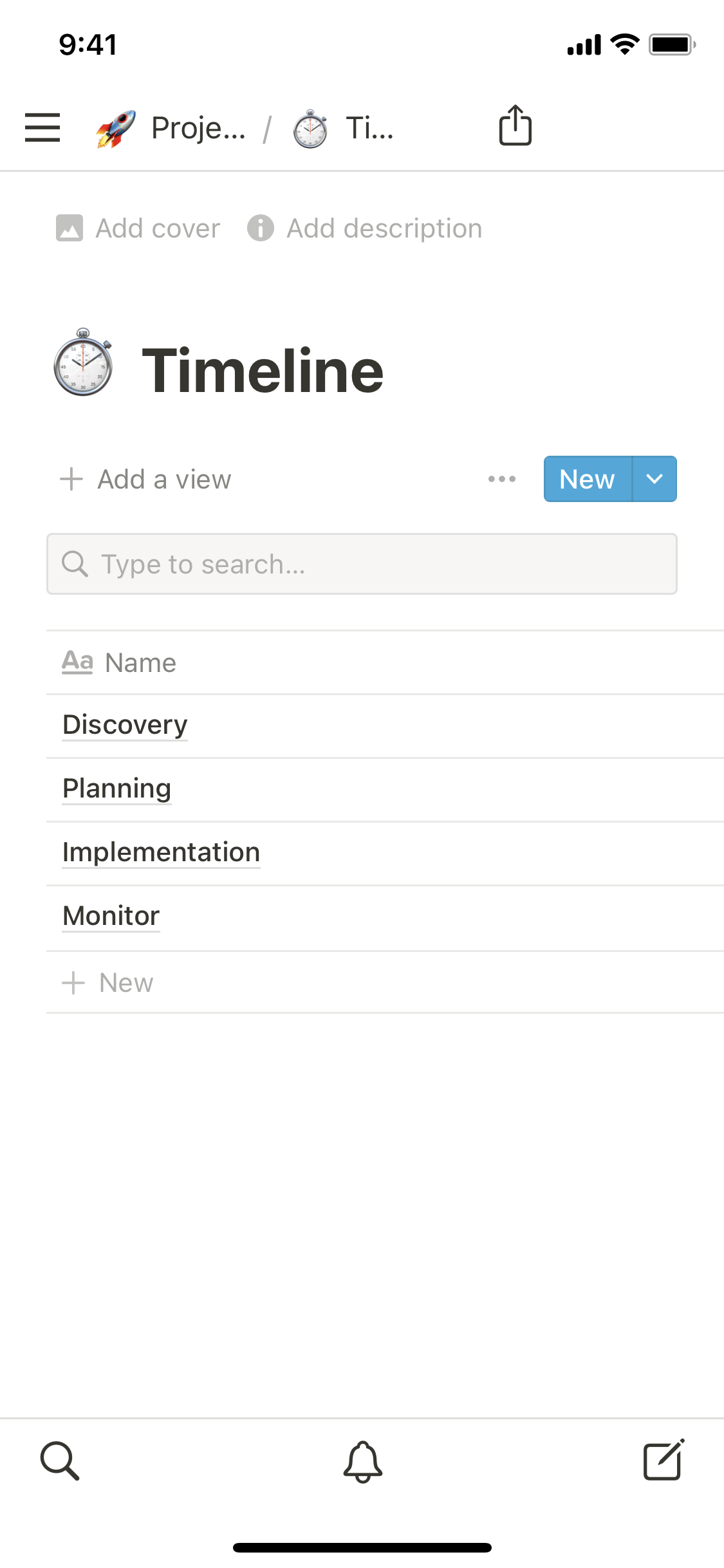Screen dimensions: 724x1568
Task: Click the Timeline stopwatch page icon
Action: pyautogui.click(x=83, y=362)
